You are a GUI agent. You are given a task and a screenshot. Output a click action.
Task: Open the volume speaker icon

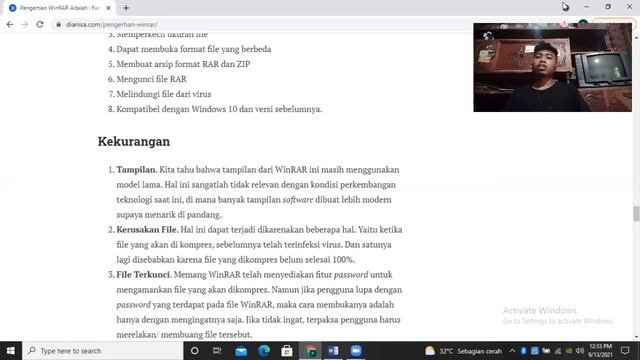click(x=580, y=351)
